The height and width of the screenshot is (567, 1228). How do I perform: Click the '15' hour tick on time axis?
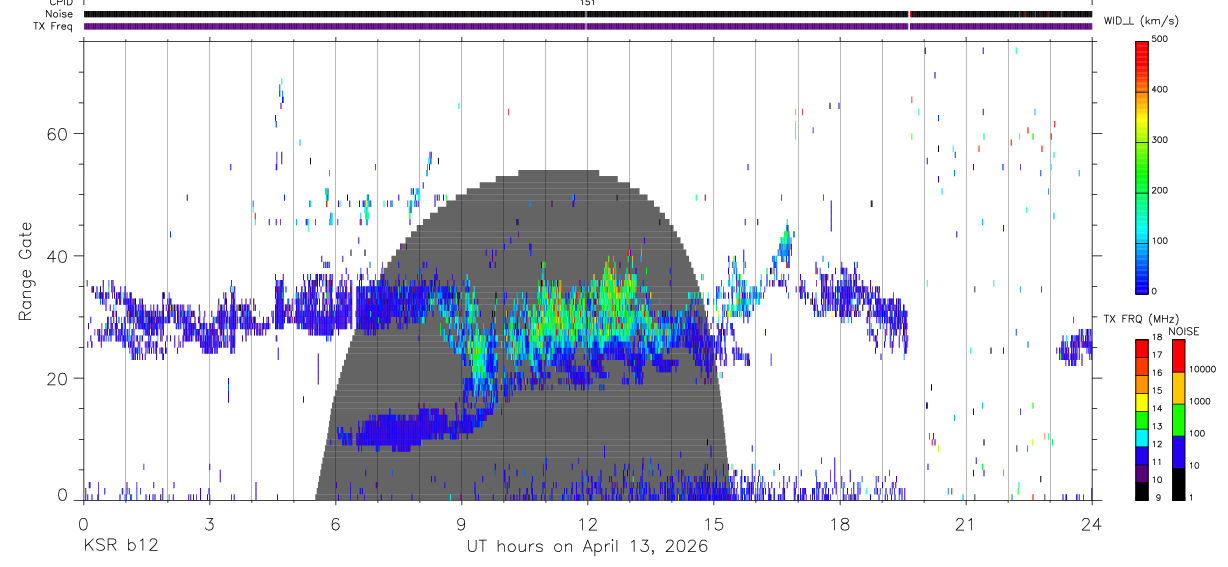[x=713, y=524]
